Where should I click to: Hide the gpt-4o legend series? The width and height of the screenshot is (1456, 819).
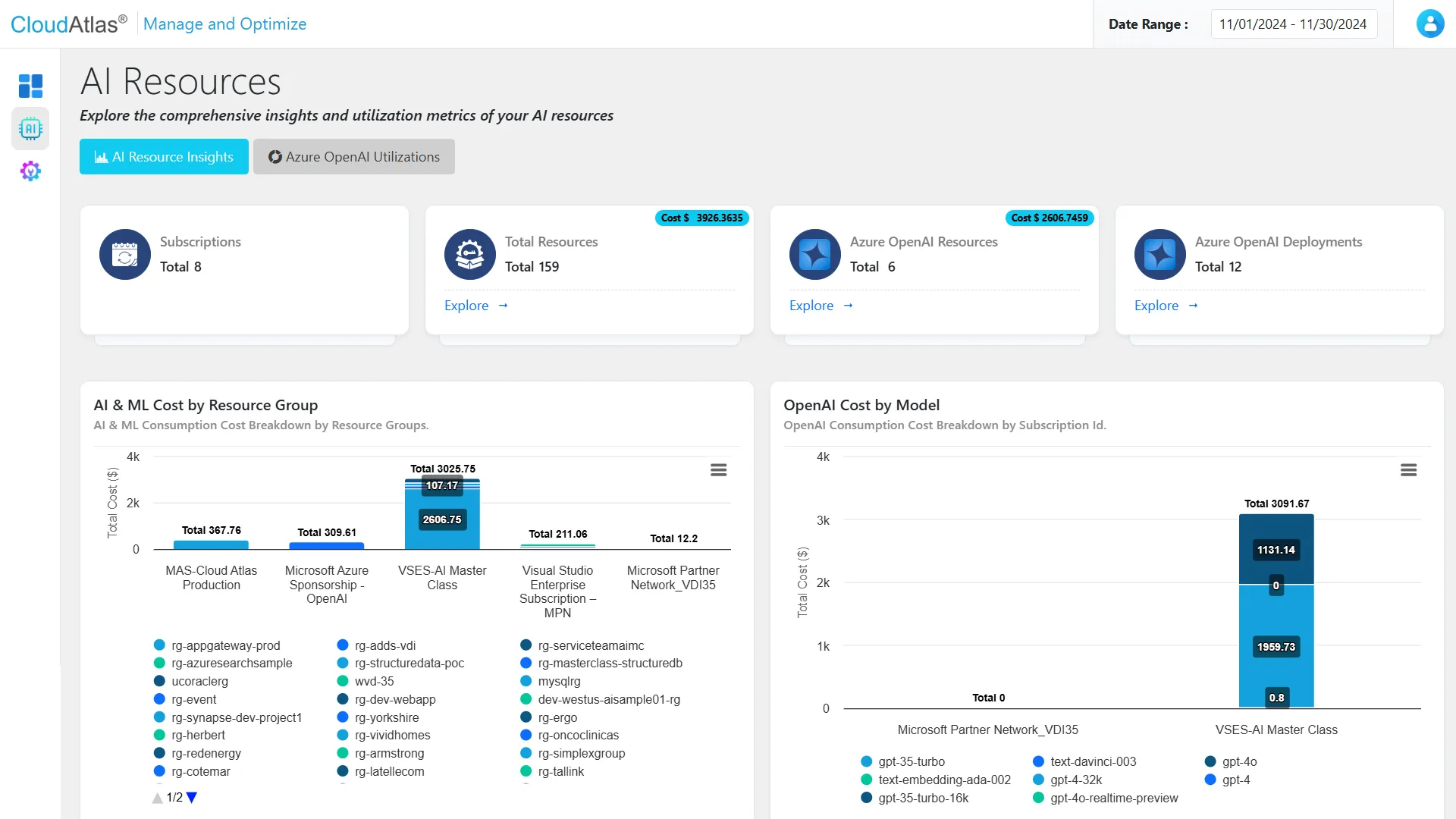click(x=1238, y=761)
